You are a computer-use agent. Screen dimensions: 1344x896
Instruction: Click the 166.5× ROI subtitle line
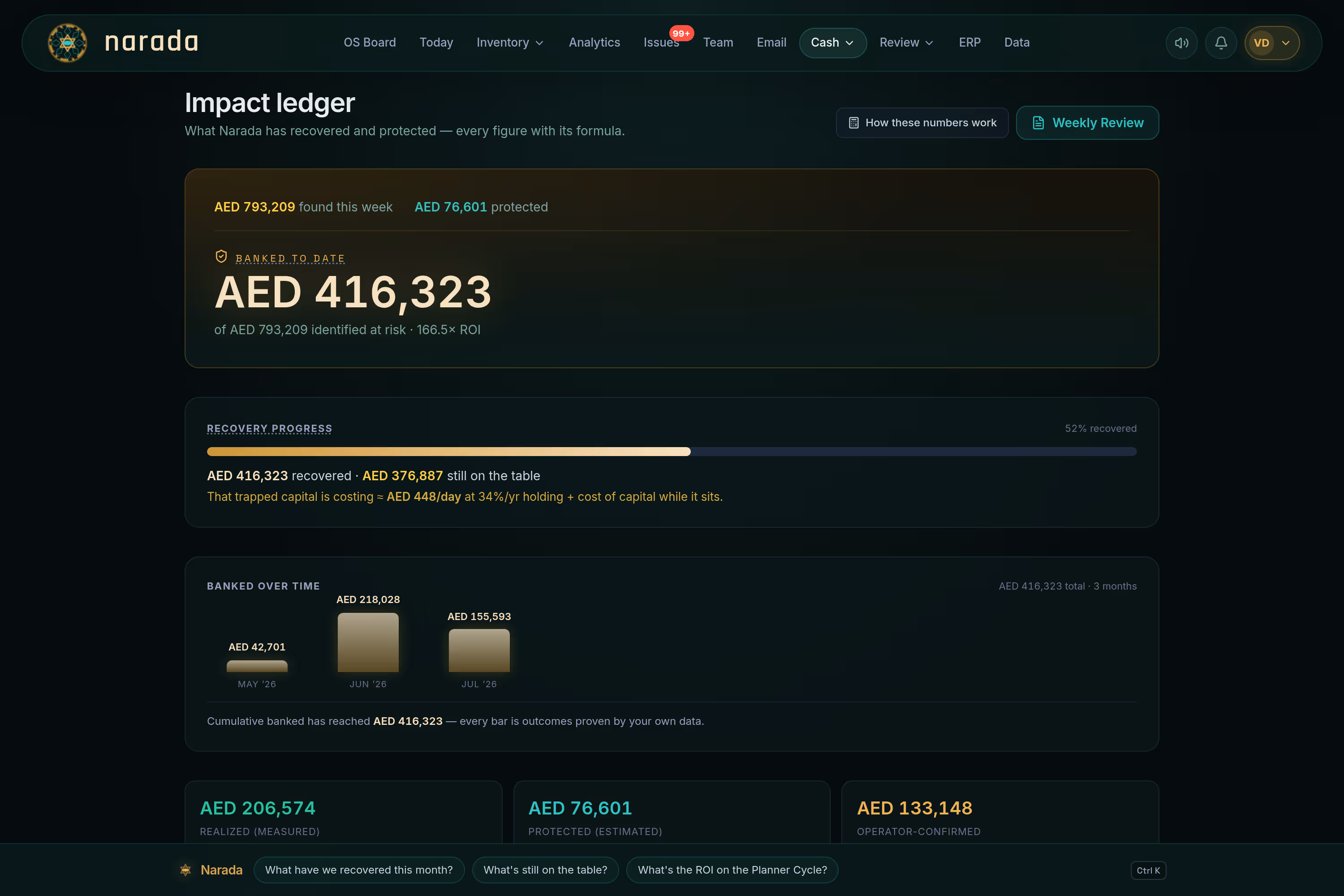coord(347,330)
